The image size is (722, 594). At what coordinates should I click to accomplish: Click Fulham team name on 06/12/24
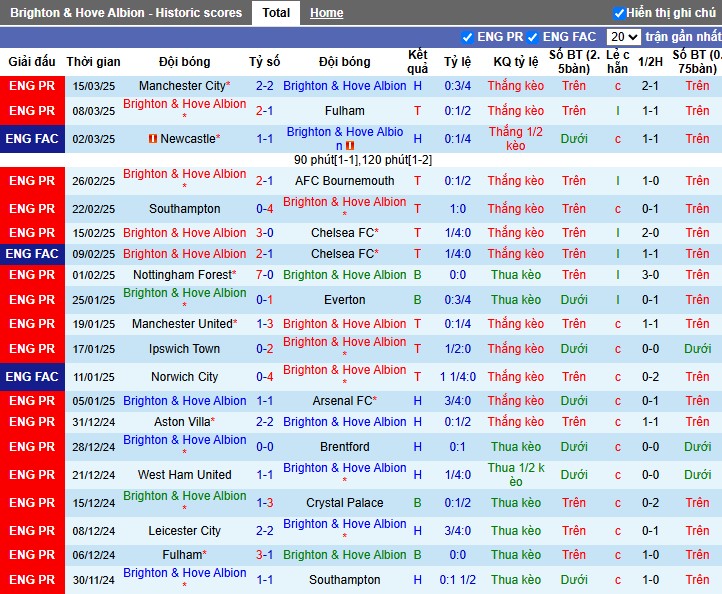click(x=184, y=555)
